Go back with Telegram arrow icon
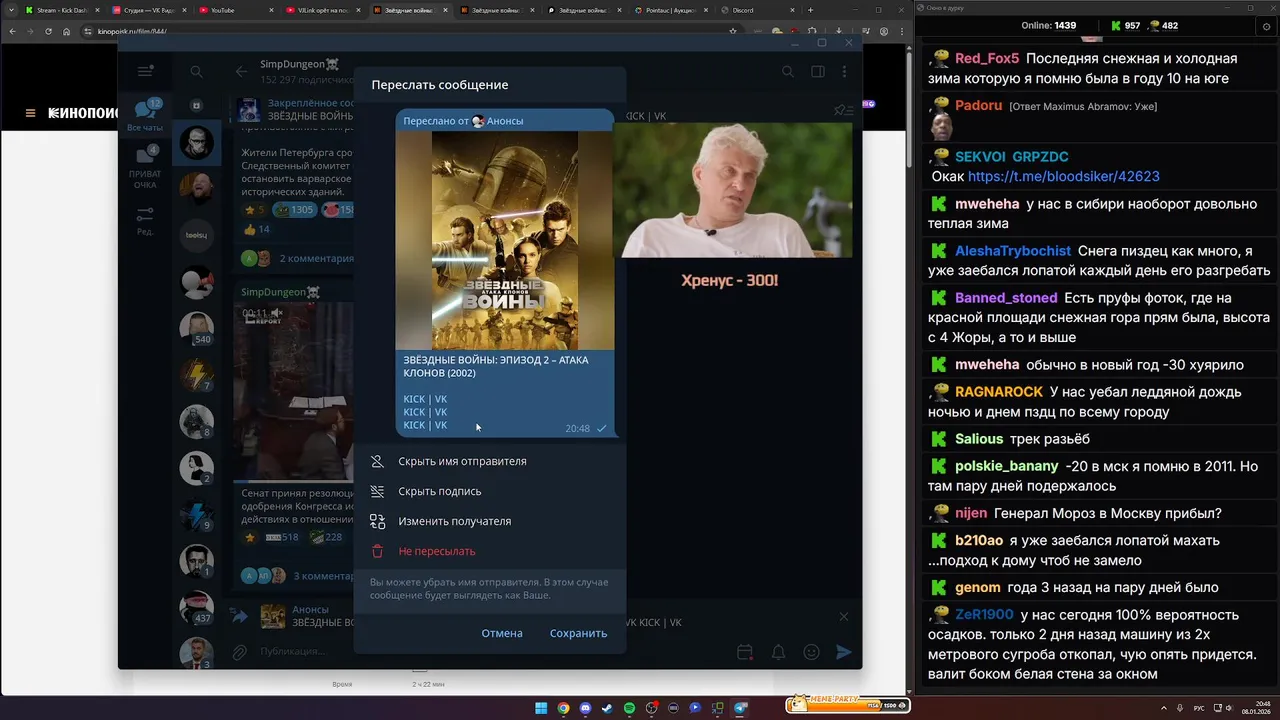 point(241,71)
